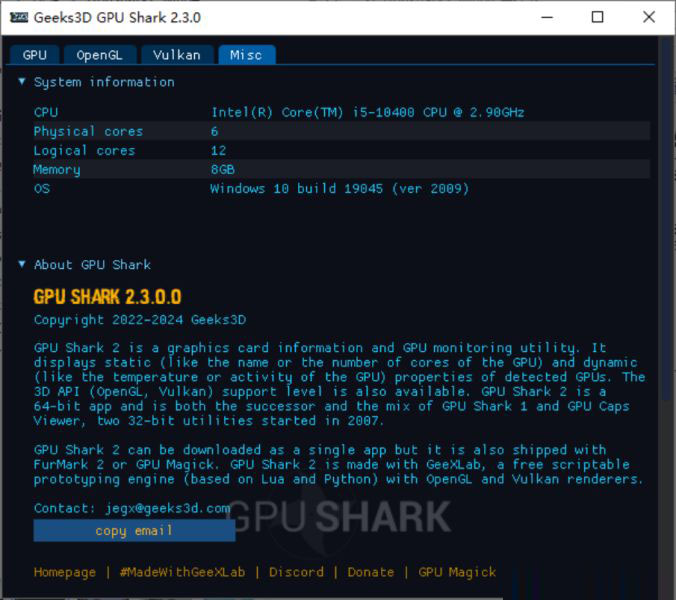
Task: Click the contact email 'jegx@geeks3d.com'
Action: click(168, 508)
